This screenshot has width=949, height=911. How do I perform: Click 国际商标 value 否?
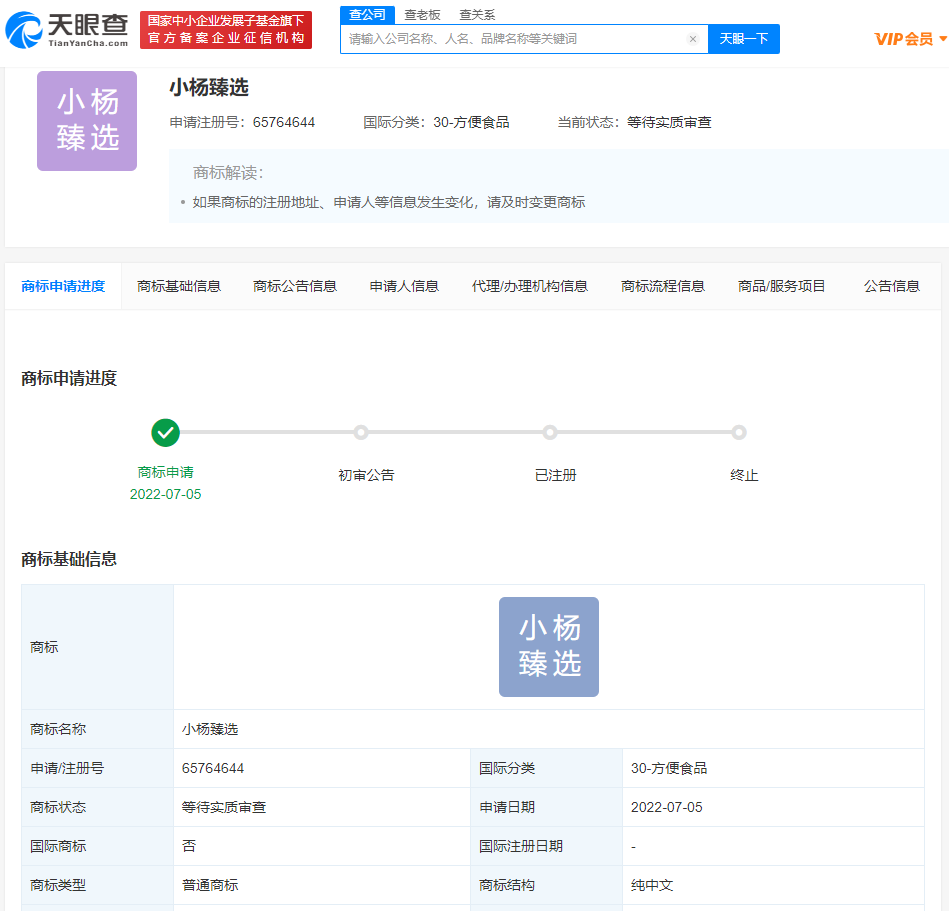pos(189,846)
